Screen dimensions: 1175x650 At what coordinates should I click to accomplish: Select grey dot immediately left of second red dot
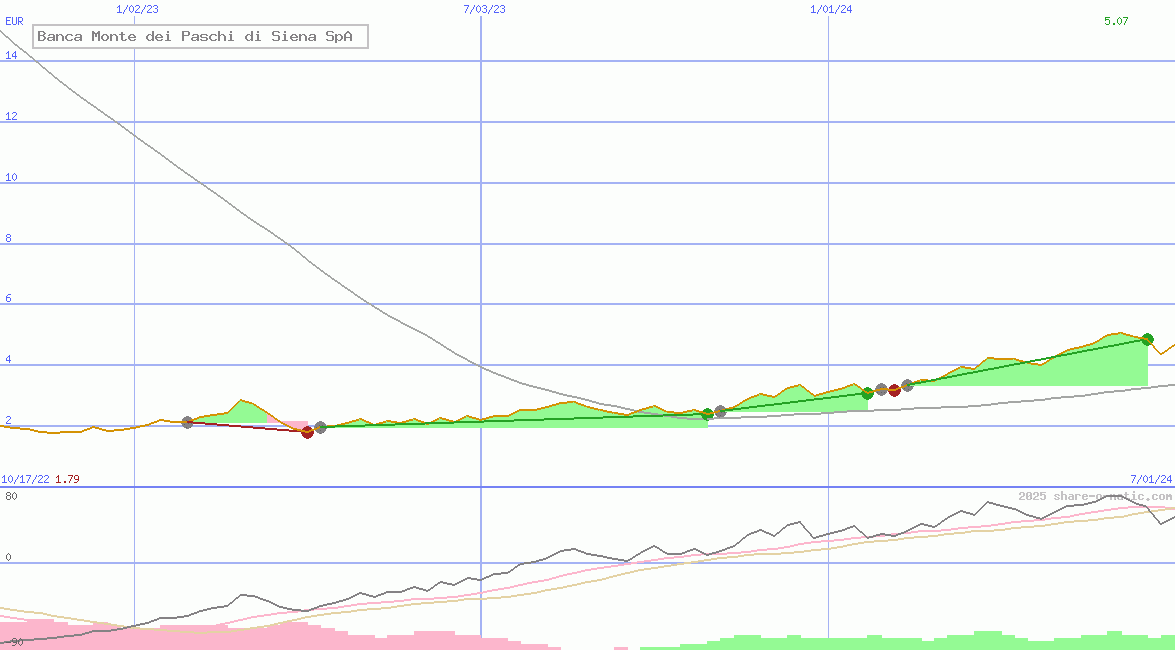(x=881, y=389)
